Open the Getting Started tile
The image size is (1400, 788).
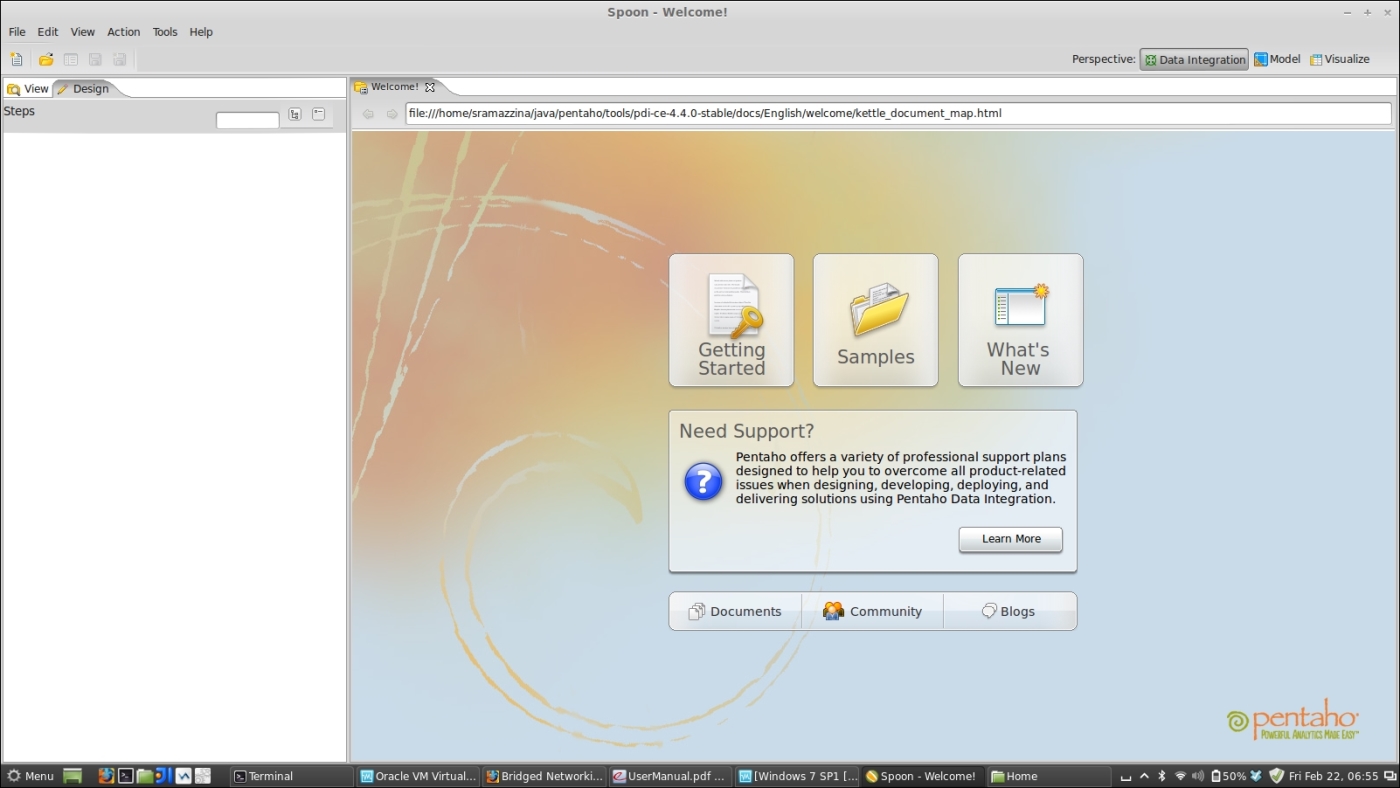731,320
